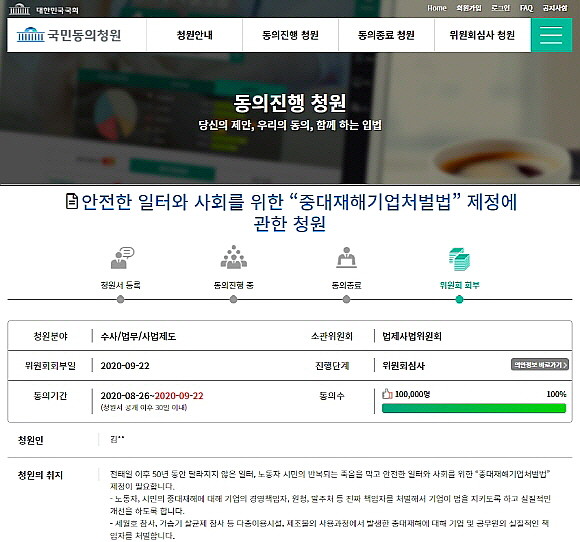
Task: Click the 소관위원회 row label
Action: tap(332, 336)
